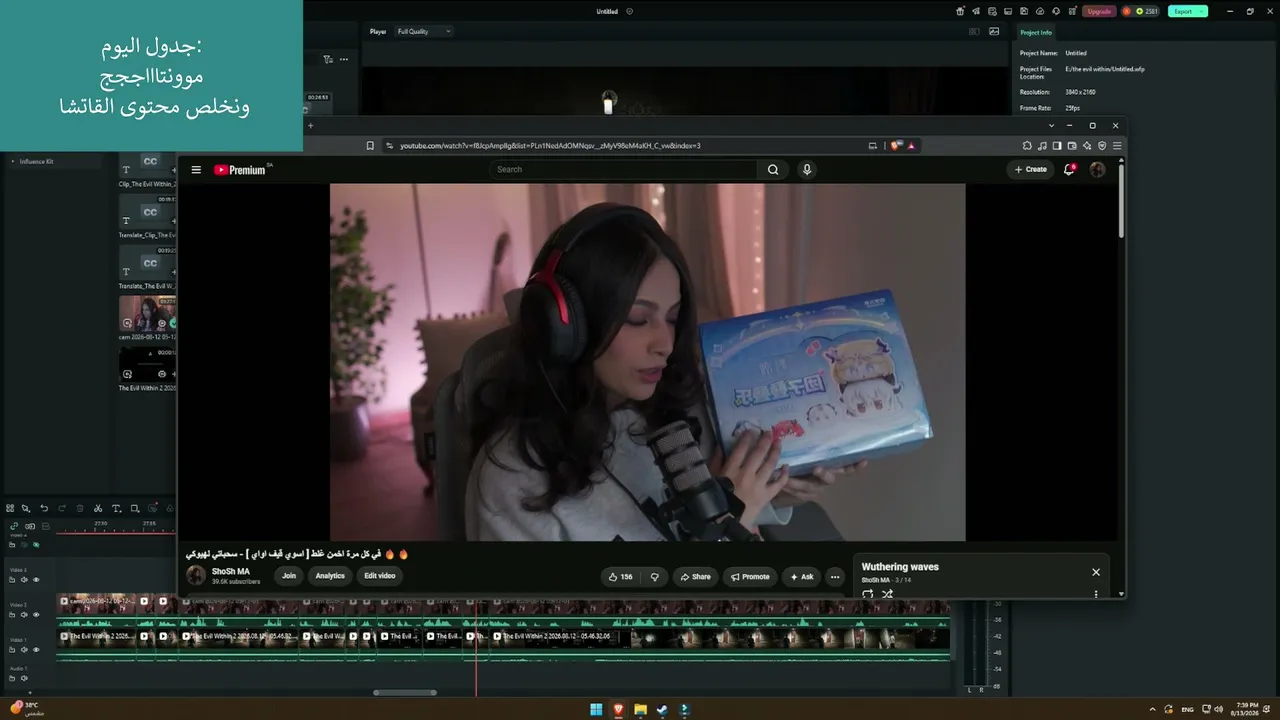Image resolution: width=1280 pixels, height=720 pixels.
Task: Close the Wuthering waves playlist panel
Action: click(1096, 572)
